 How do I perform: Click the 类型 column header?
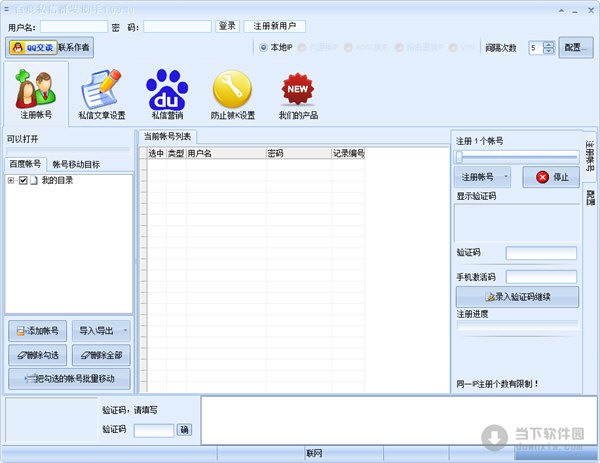(176, 153)
